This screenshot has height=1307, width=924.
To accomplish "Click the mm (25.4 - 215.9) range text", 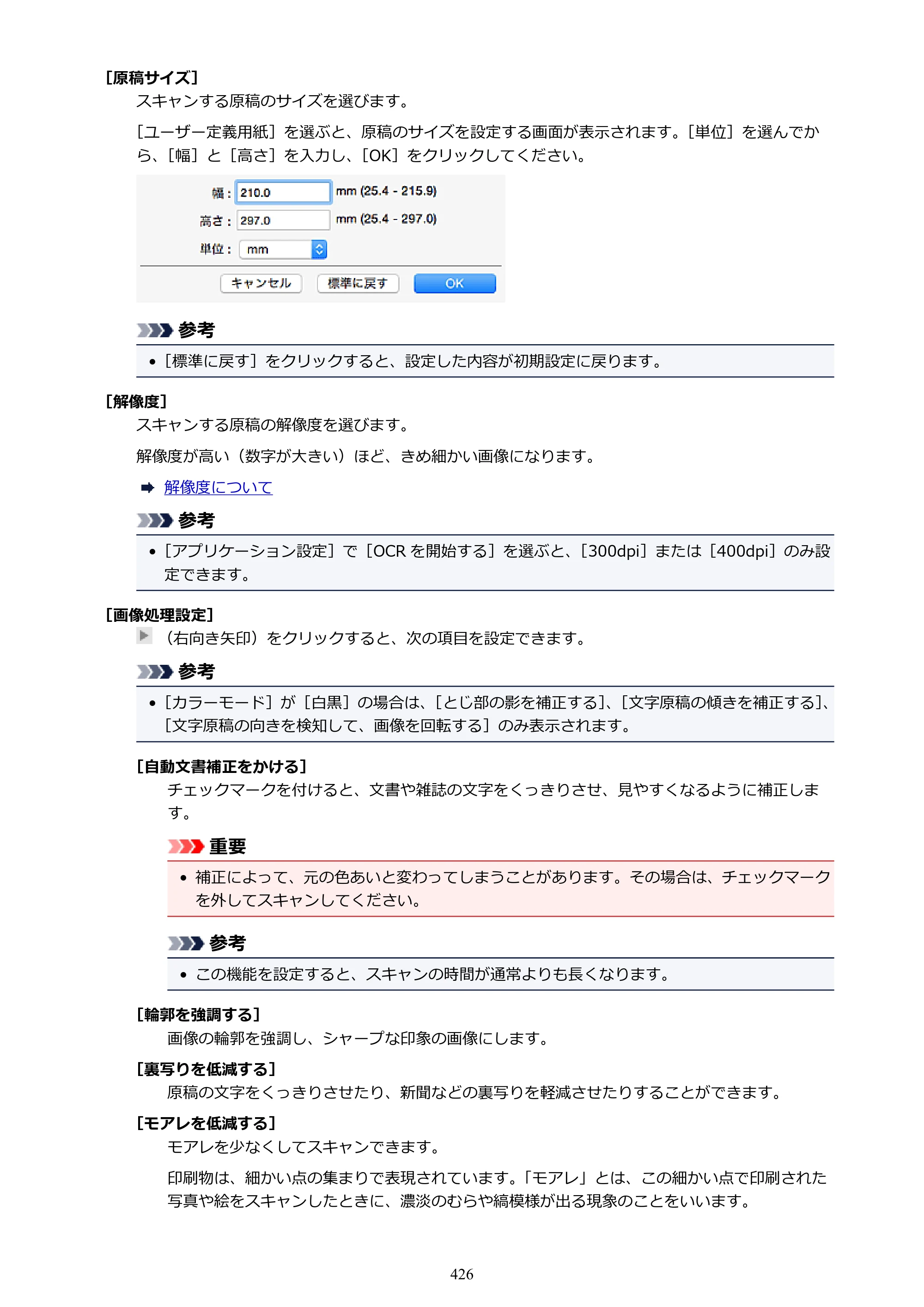I will [x=386, y=191].
